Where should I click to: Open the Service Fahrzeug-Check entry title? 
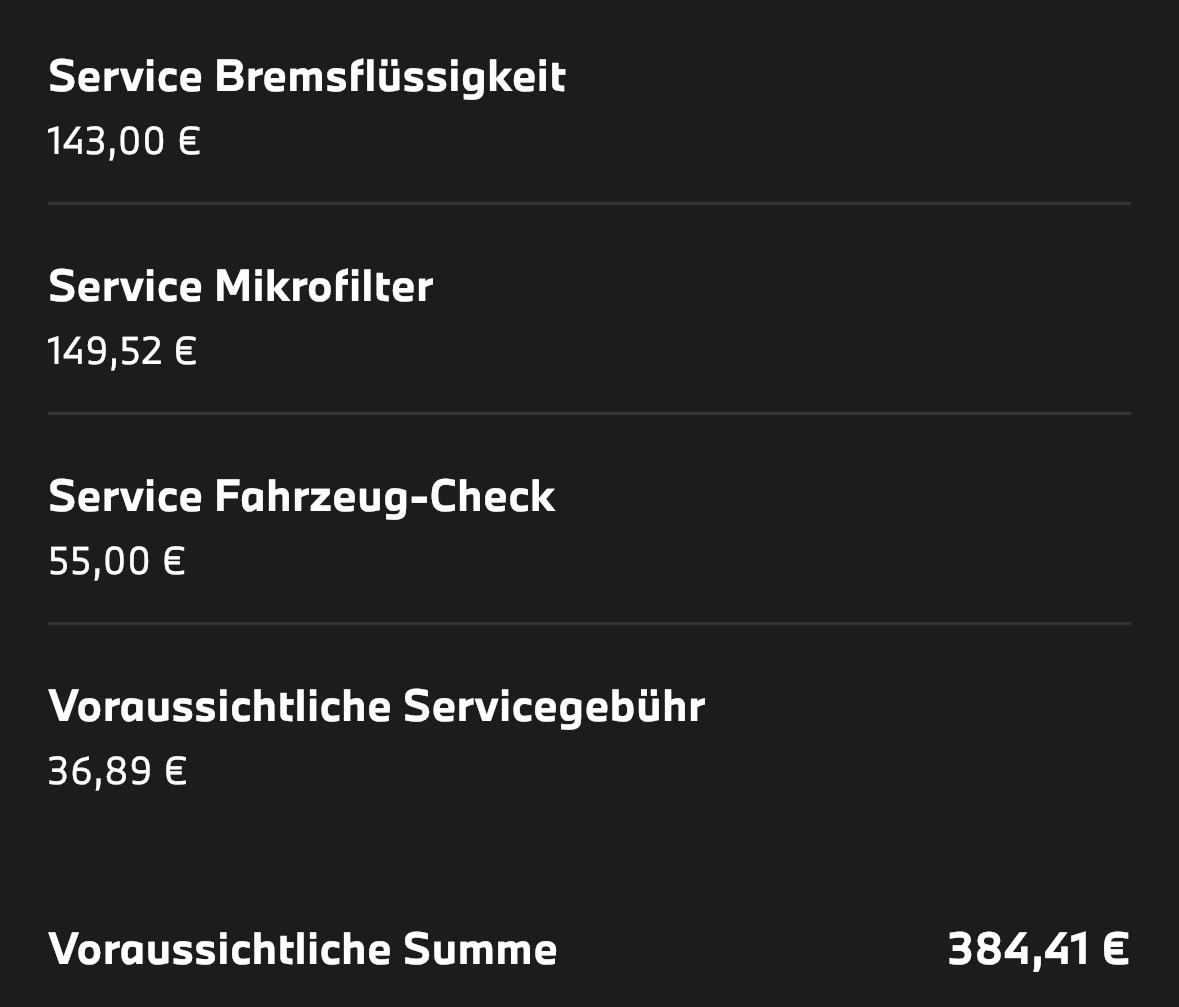point(301,497)
